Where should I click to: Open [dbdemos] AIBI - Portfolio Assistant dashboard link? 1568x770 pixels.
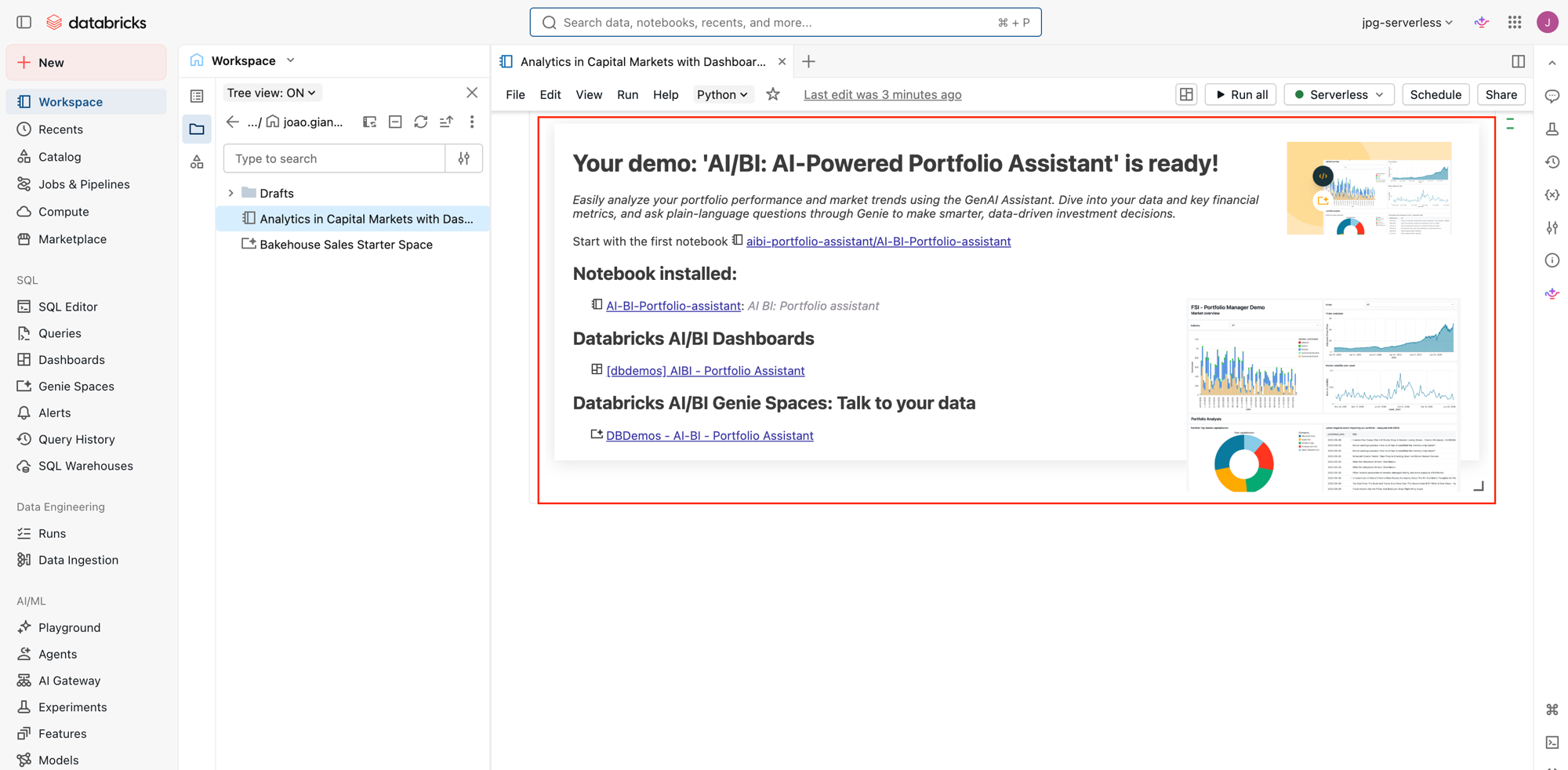(706, 371)
